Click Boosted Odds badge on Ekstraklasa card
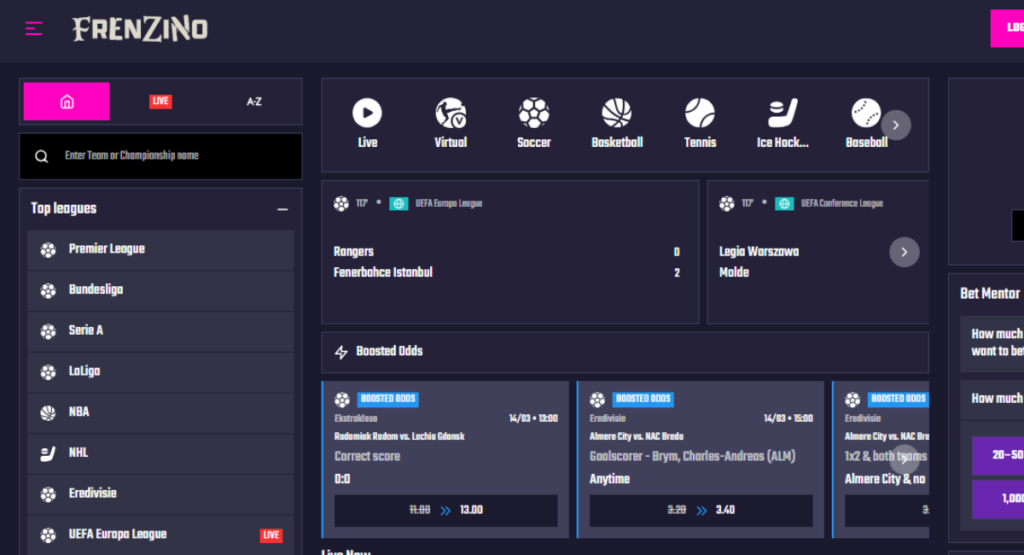This screenshot has height=555, width=1024. pyautogui.click(x=388, y=399)
